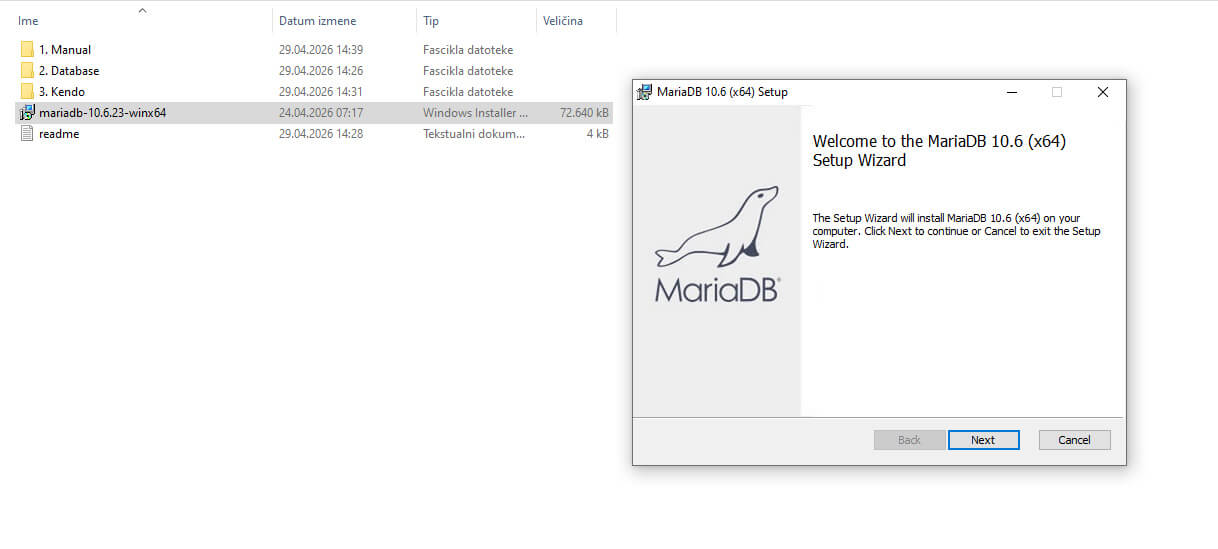
Task: Select the 2. Database folder name
Action: (69, 71)
